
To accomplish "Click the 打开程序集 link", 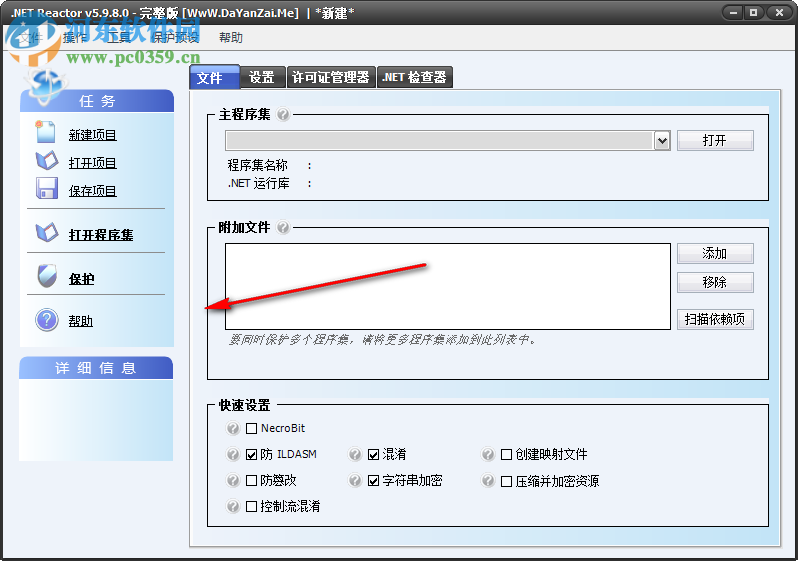I will click(101, 235).
